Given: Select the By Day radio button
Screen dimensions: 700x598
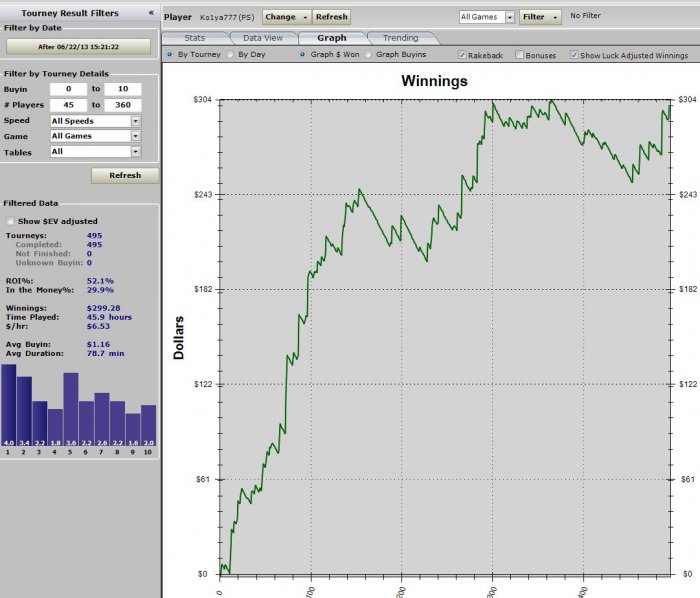Looking at the screenshot, I should point(232,55).
